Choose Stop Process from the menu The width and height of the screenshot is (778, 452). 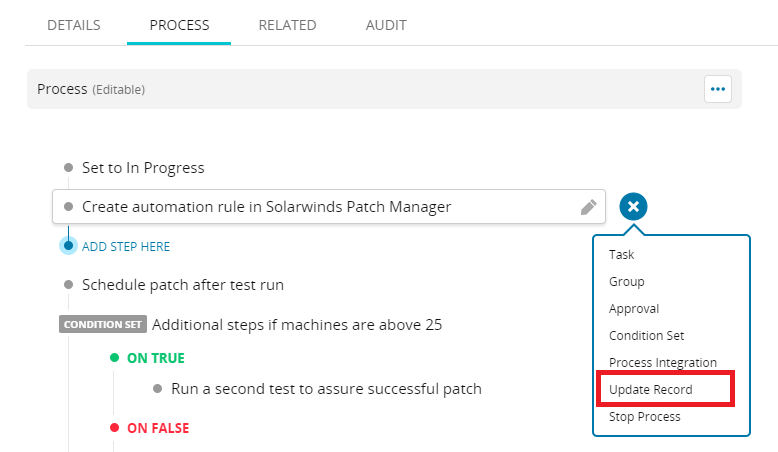644,417
